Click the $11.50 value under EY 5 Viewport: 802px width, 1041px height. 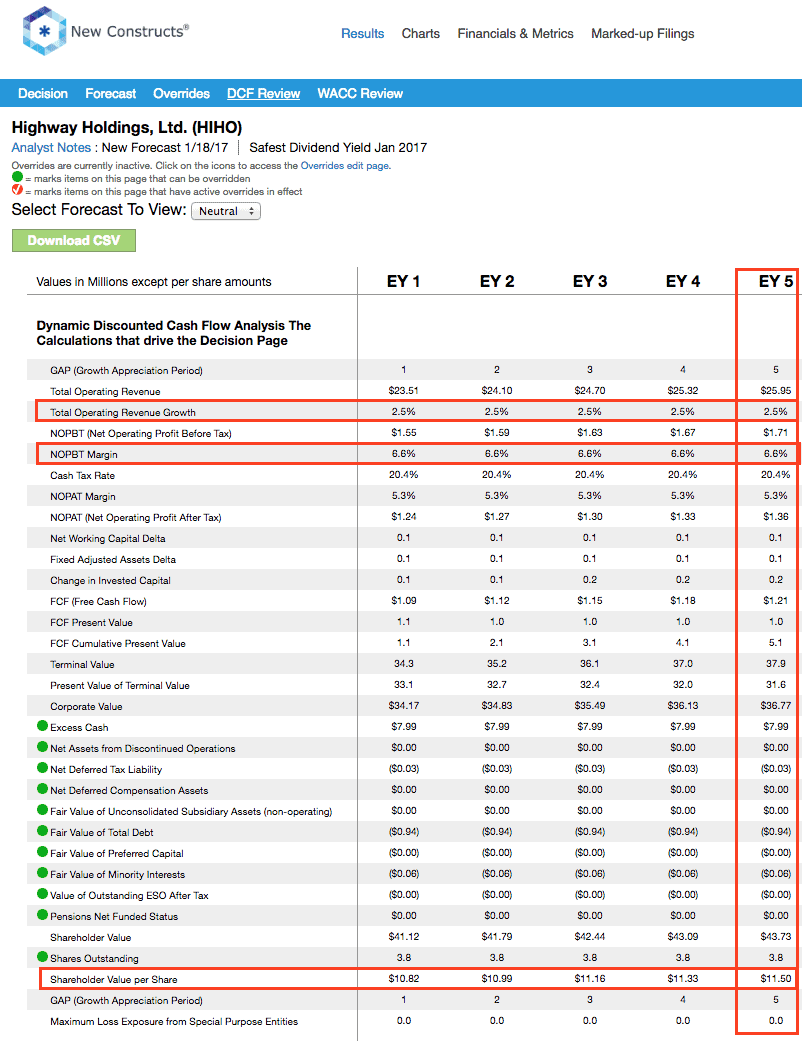(x=775, y=979)
